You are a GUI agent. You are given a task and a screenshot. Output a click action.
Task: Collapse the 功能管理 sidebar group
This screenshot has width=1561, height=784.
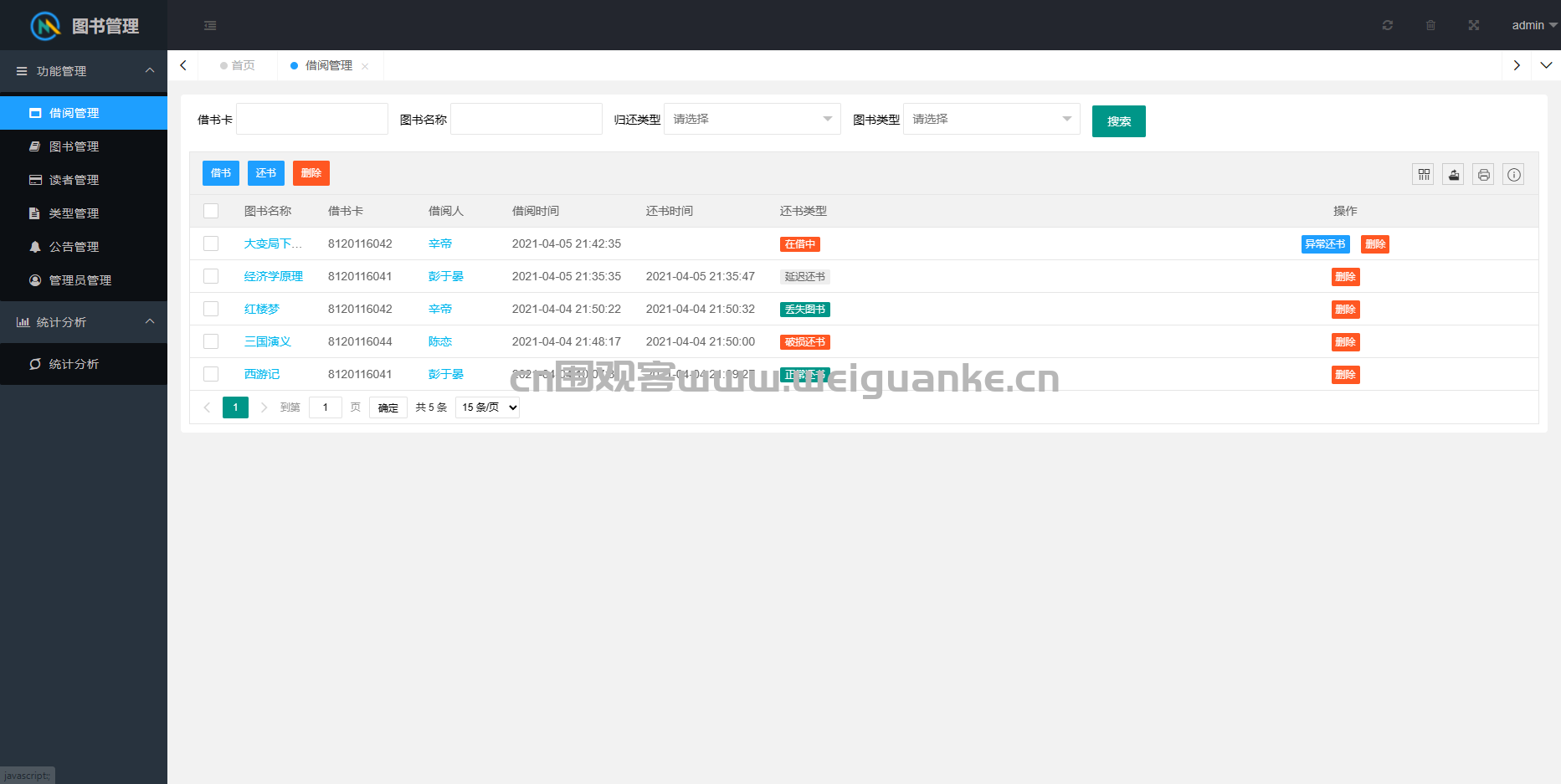tap(84, 71)
